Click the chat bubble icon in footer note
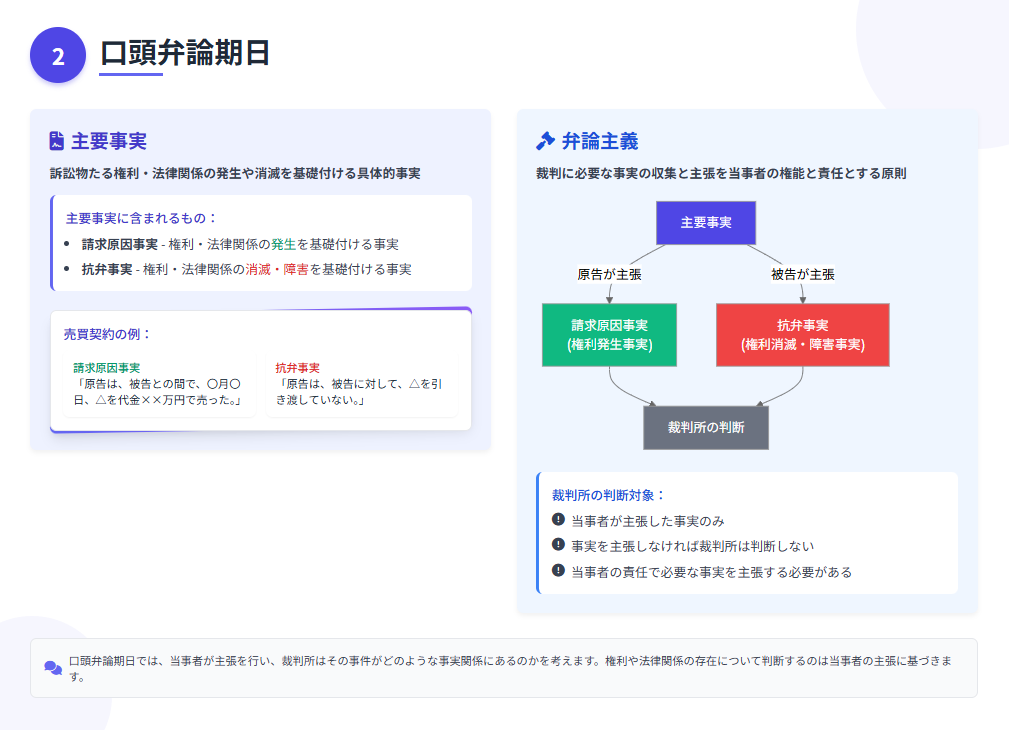1009x730 pixels. pyautogui.click(x=53, y=668)
